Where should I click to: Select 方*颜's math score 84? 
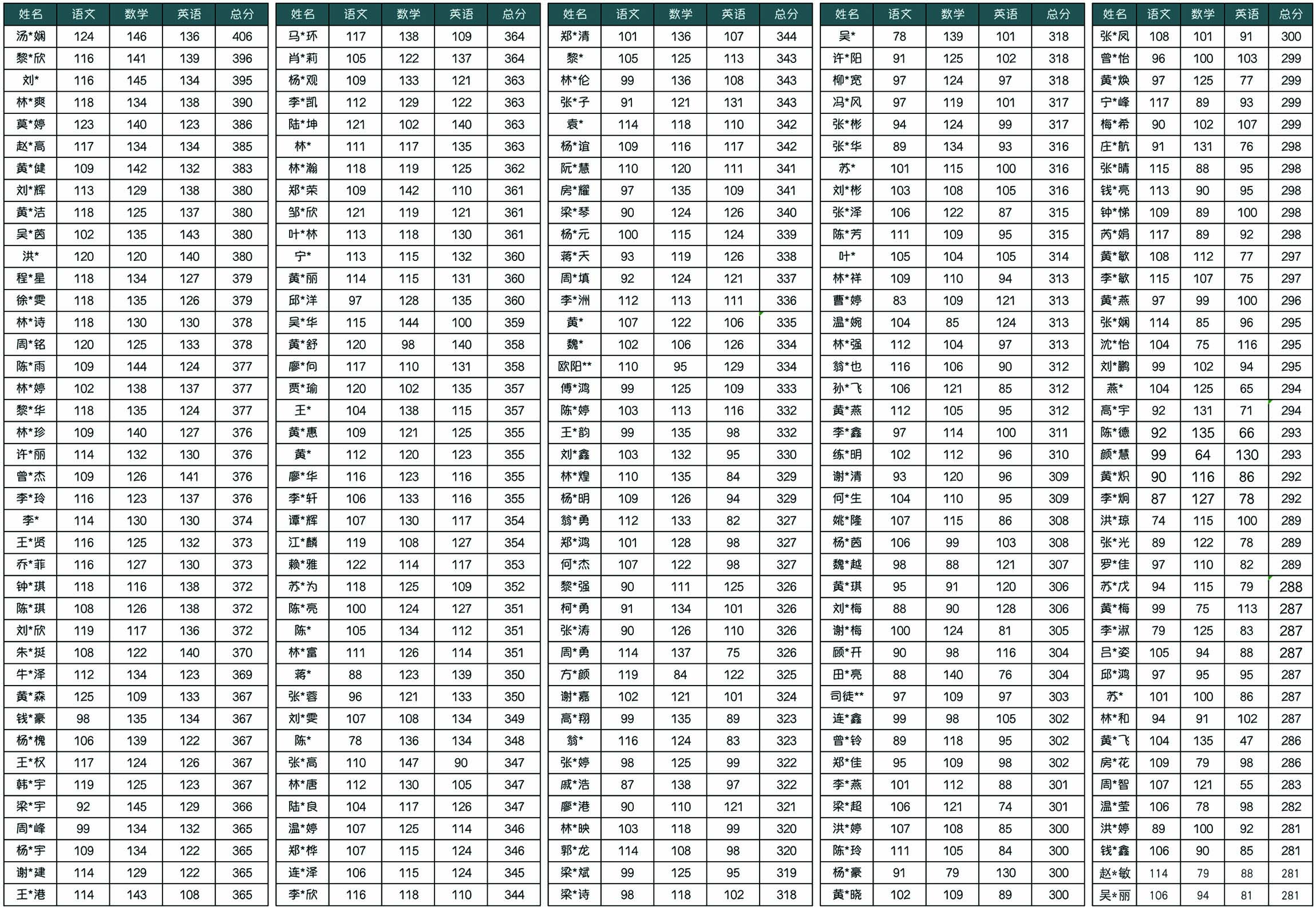pos(681,675)
